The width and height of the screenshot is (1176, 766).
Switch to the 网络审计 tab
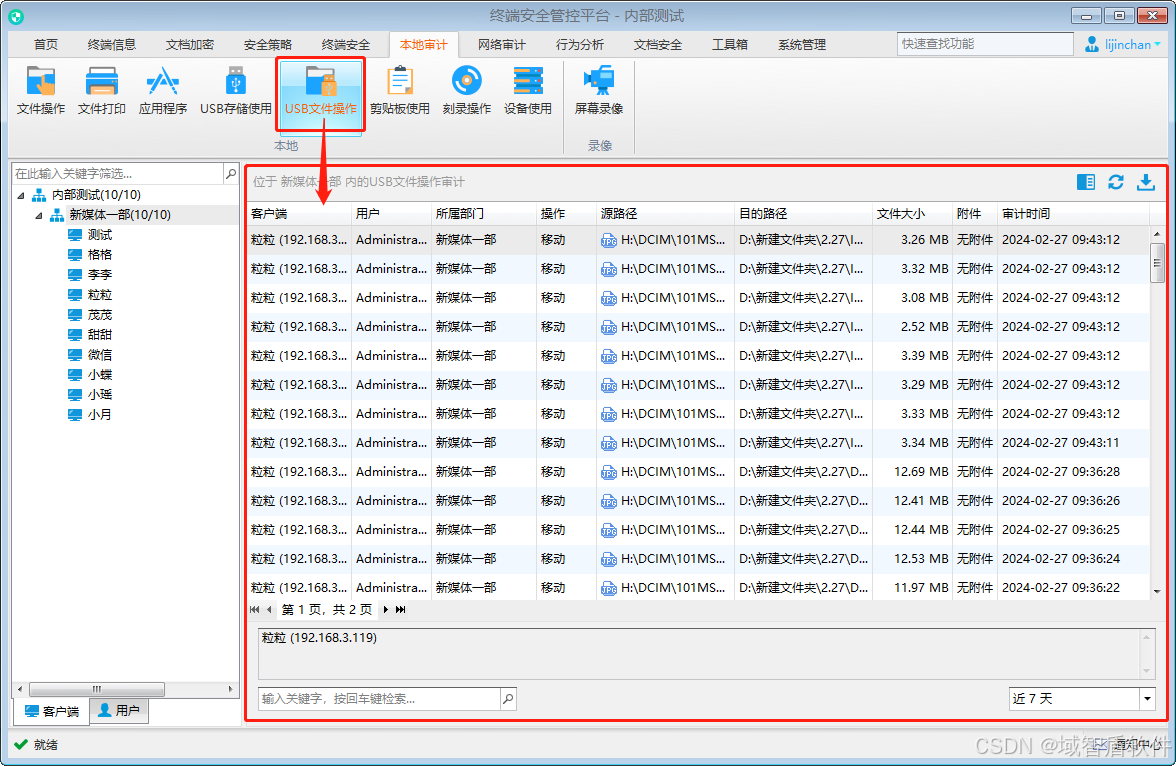502,44
